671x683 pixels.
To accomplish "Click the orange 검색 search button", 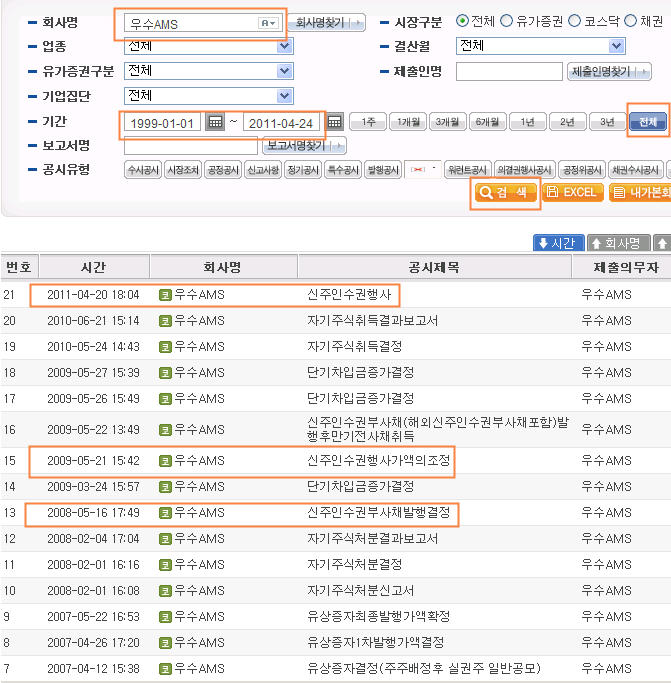I will coord(505,193).
